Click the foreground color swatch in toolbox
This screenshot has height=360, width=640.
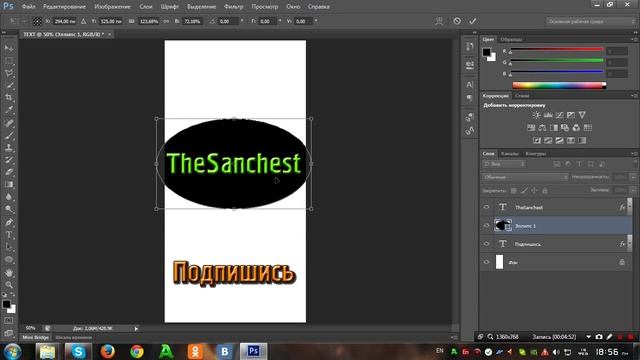click(6, 304)
